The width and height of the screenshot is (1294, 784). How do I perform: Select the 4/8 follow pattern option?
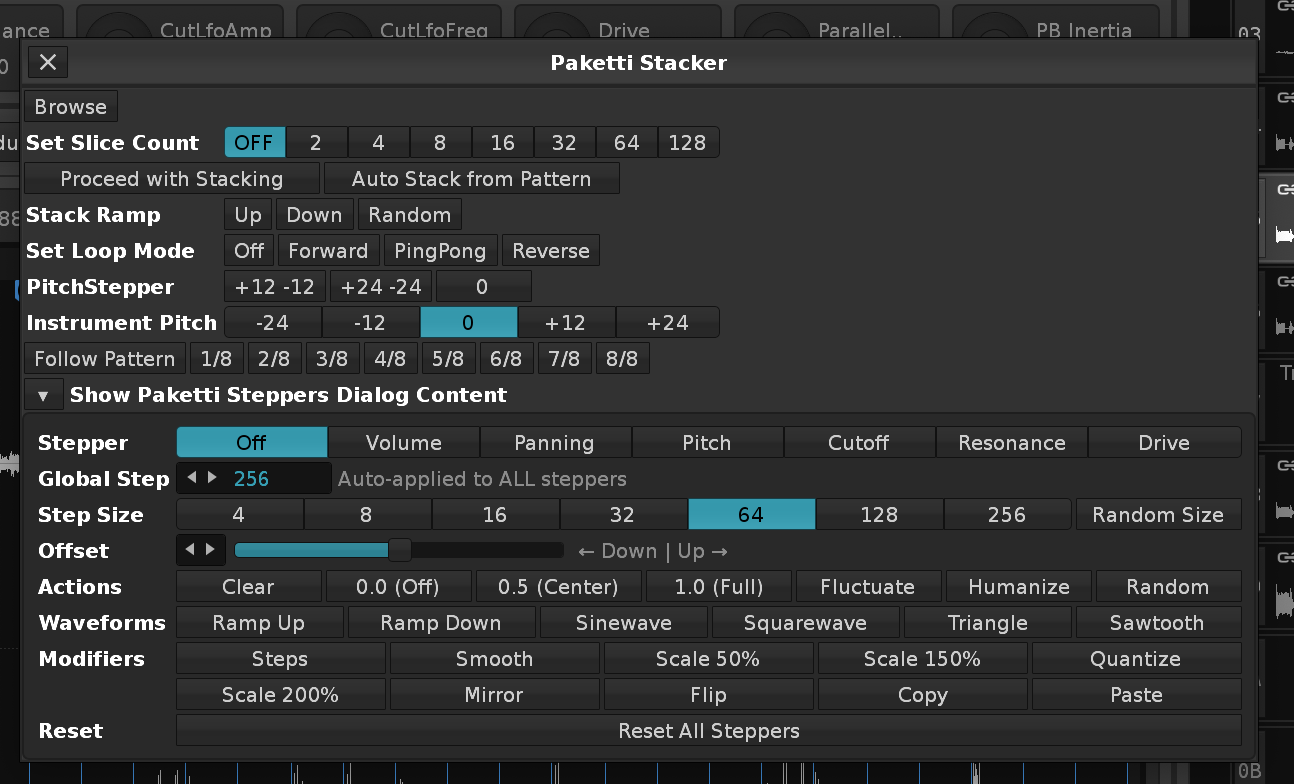pos(390,359)
